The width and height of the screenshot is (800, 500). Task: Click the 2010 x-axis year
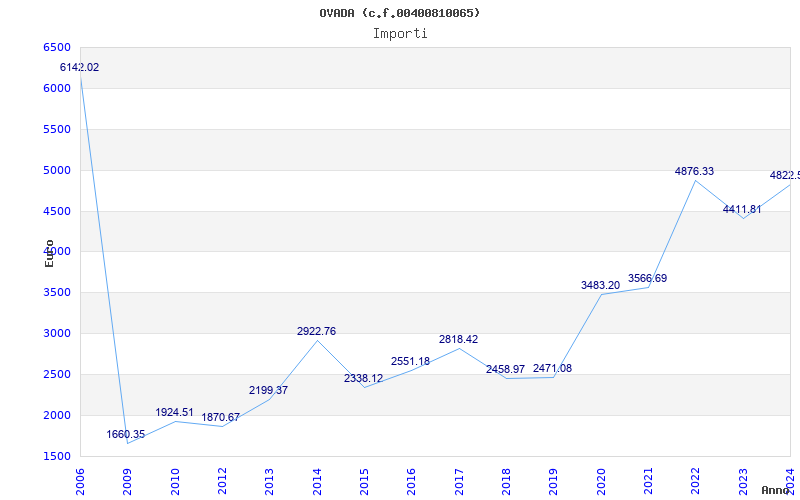pos(175,481)
